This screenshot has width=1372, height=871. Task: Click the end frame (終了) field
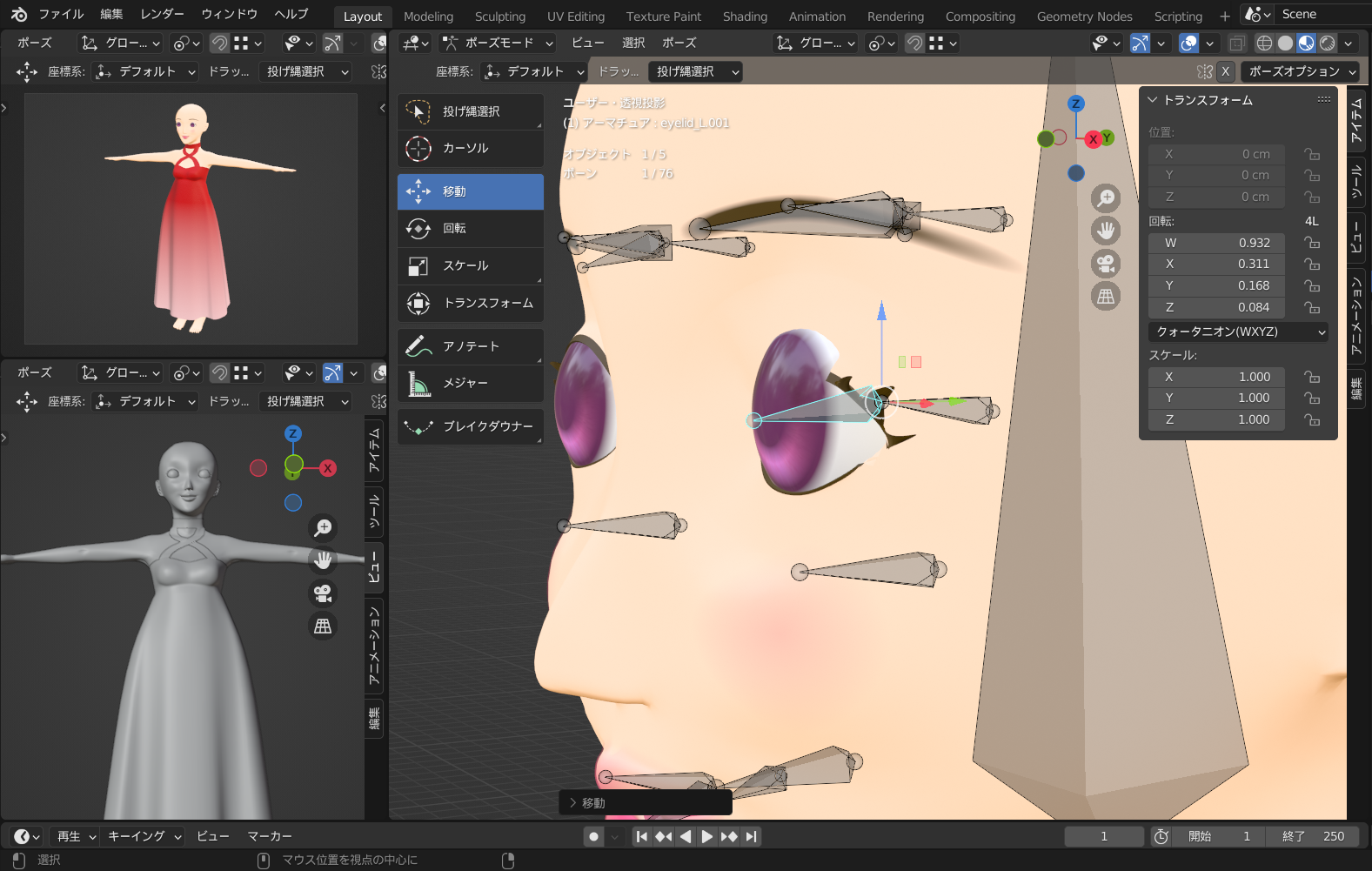click(x=1313, y=836)
